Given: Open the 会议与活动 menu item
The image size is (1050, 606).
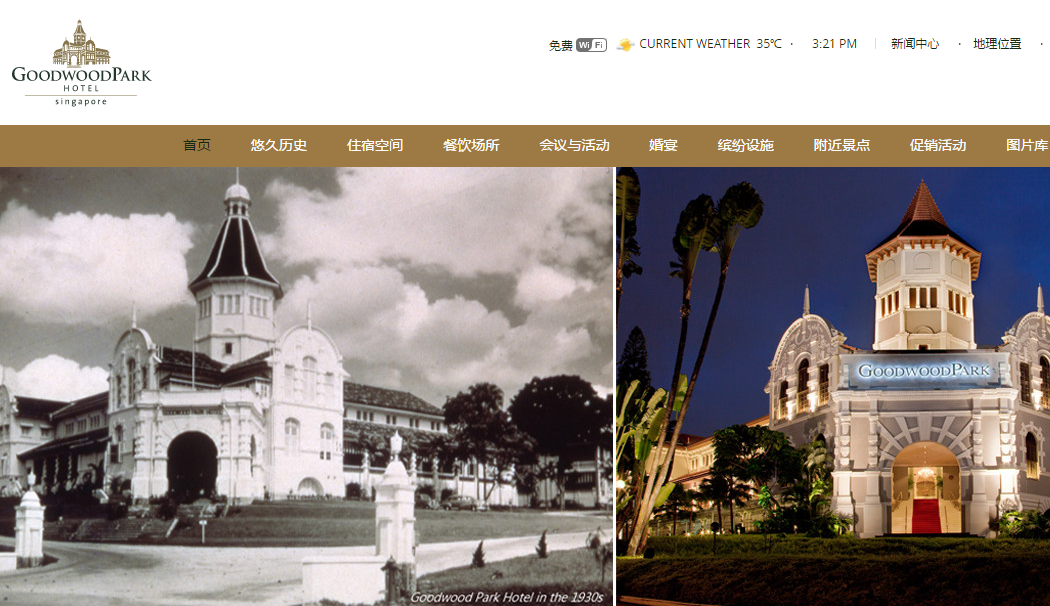Looking at the screenshot, I should coord(575,145).
